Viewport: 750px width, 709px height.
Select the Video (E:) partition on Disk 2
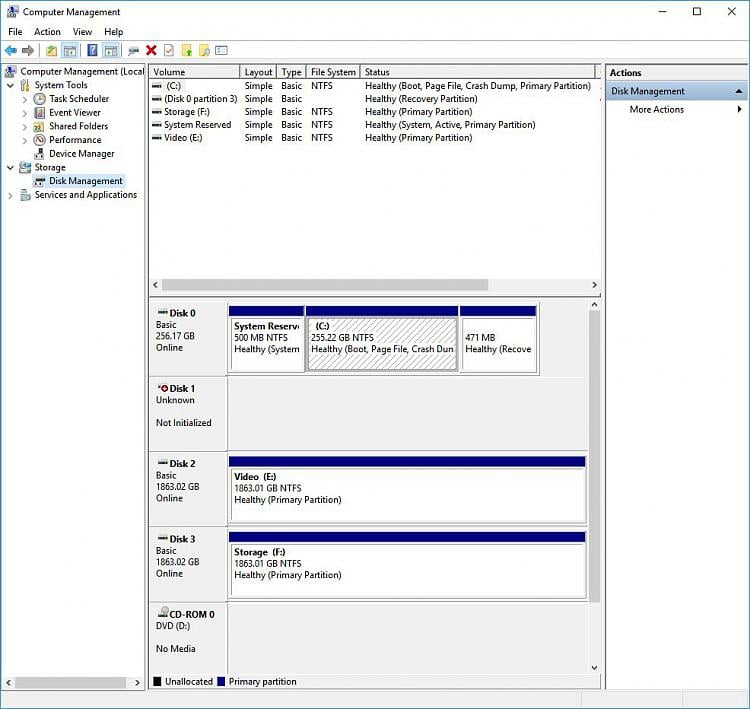407,489
